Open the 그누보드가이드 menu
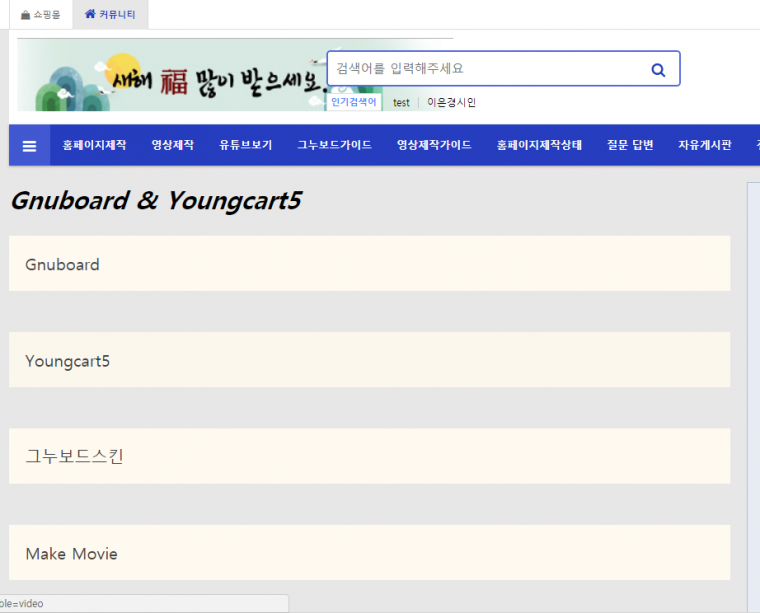This screenshot has width=760, height=613. pos(334,145)
